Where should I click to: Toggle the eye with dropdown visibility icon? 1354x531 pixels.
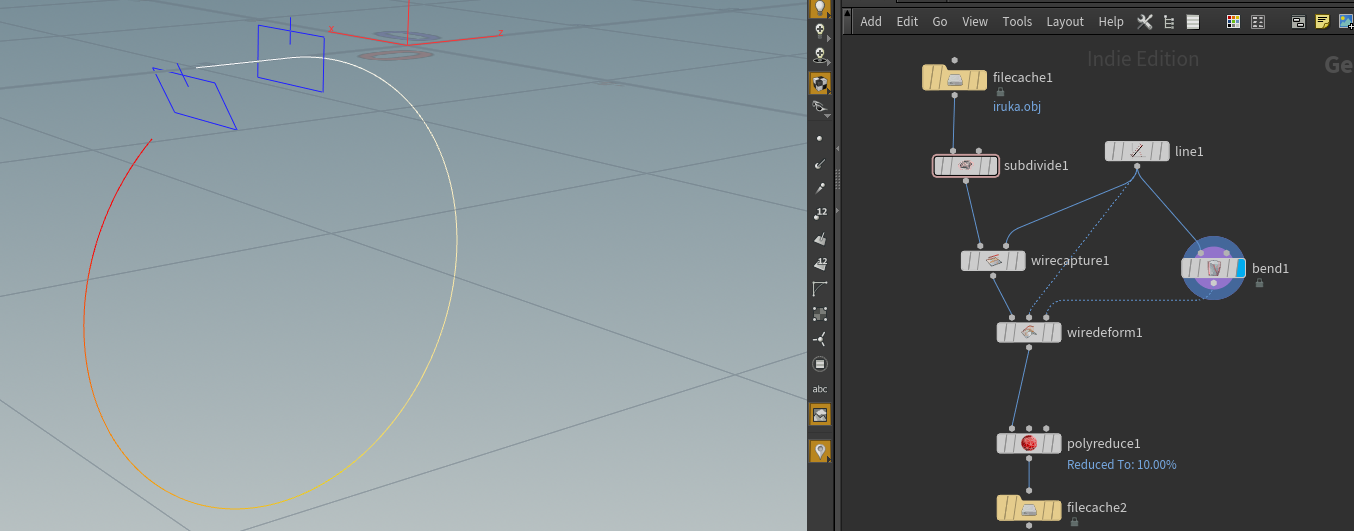(820, 108)
